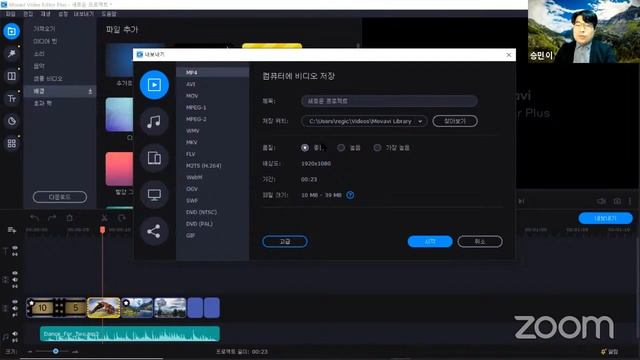The height and width of the screenshot is (360, 640).
Task: Click the blue 시작 (Start) button
Action: 430,242
